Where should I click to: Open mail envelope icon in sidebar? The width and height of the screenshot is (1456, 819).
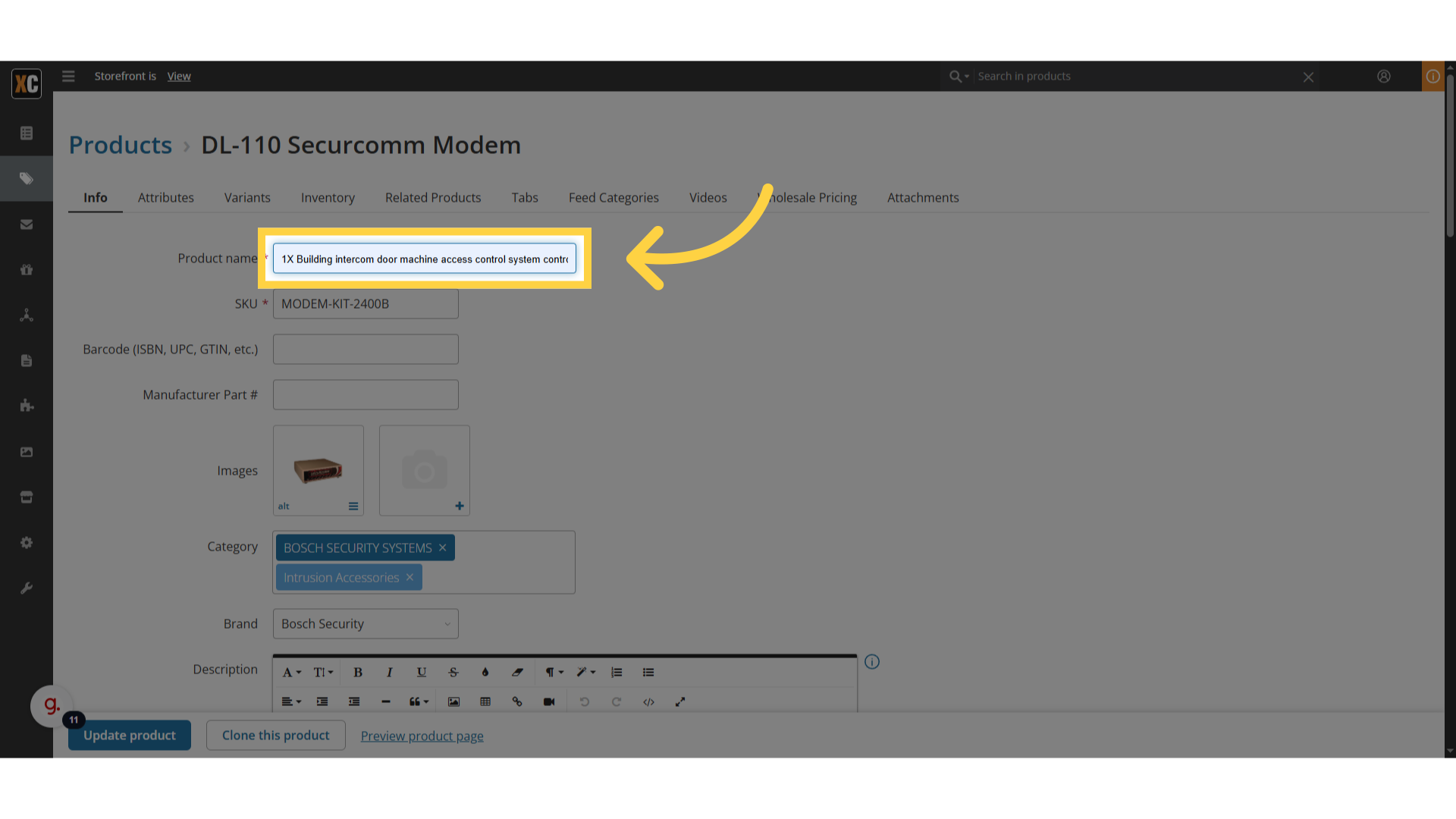point(27,224)
